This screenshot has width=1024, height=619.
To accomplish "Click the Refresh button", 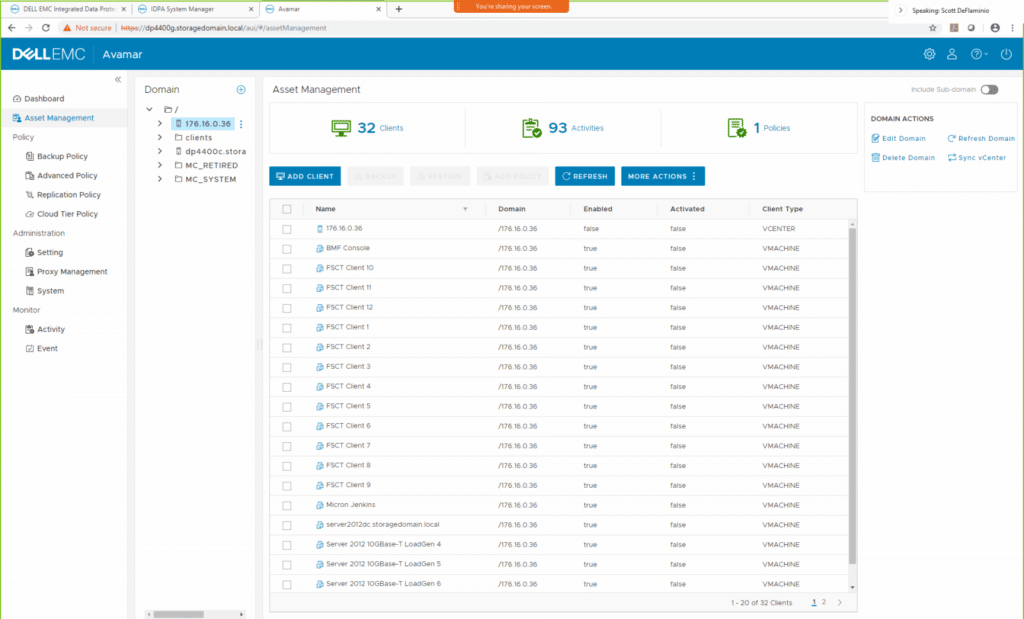I will click(x=584, y=176).
